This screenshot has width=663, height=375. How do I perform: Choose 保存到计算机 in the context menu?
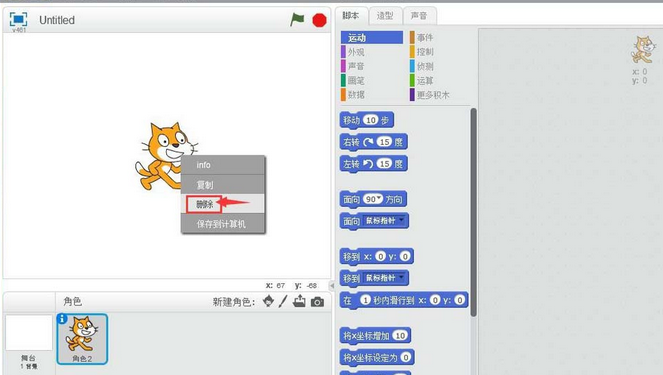[x=223, y=224]
